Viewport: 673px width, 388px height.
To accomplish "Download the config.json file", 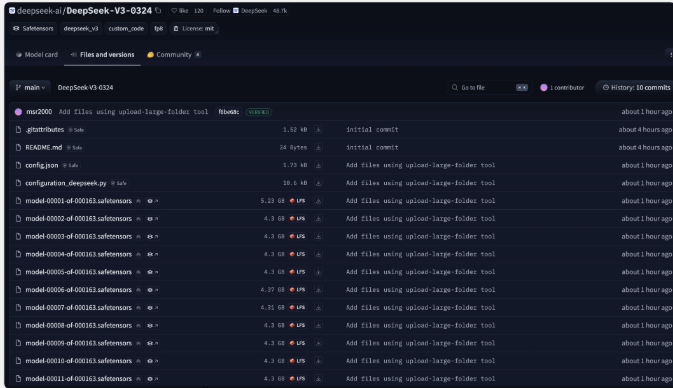I will pyautogui.click(x=318, y=165).
